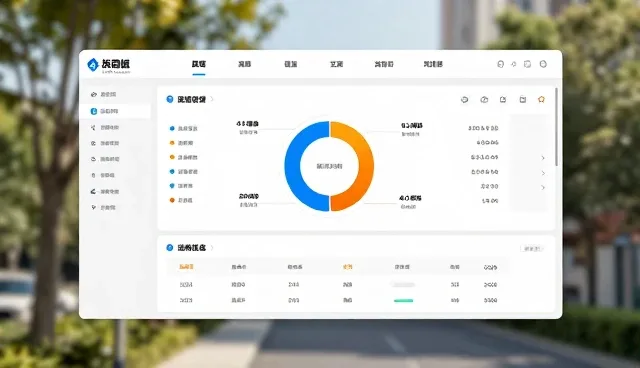640x368 pixels.
Task: Click the upper-left callout label of the donut
Action: 247,127
